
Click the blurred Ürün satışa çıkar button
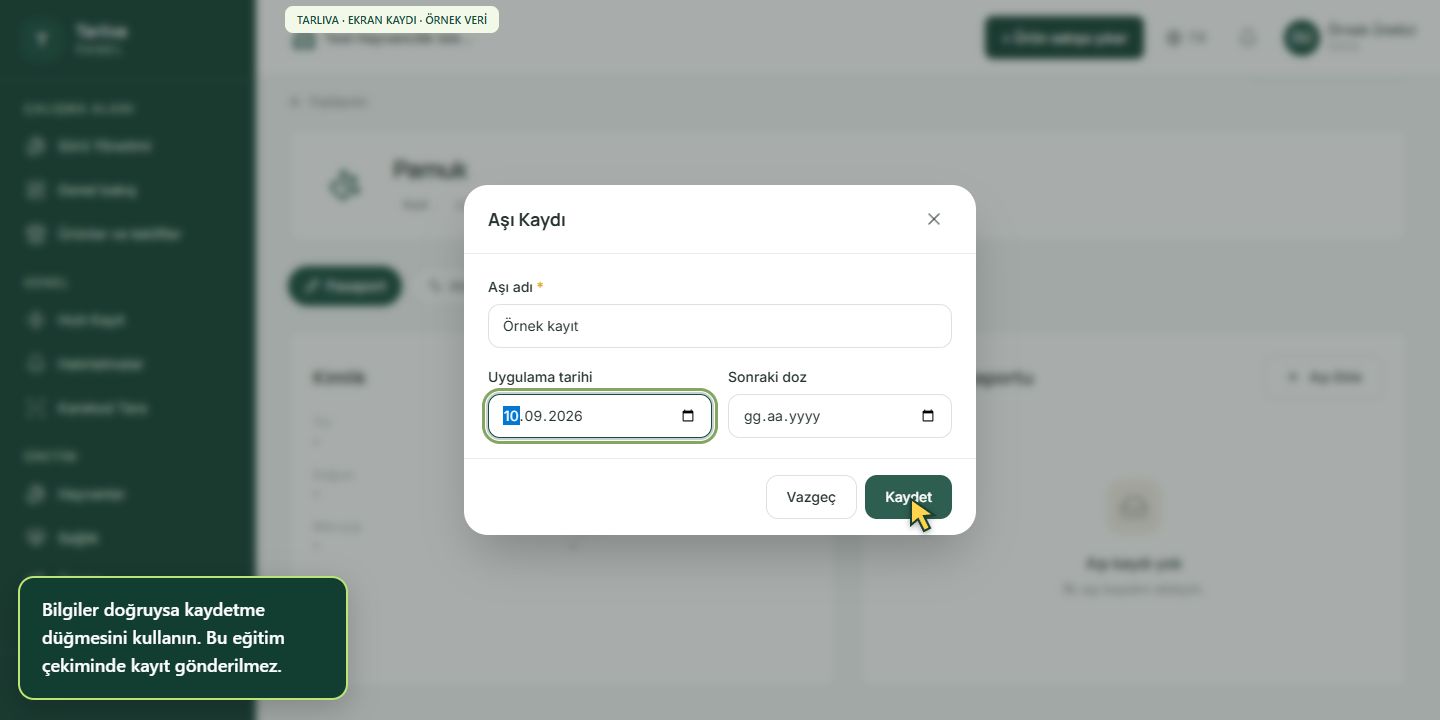coord(1064,38)
